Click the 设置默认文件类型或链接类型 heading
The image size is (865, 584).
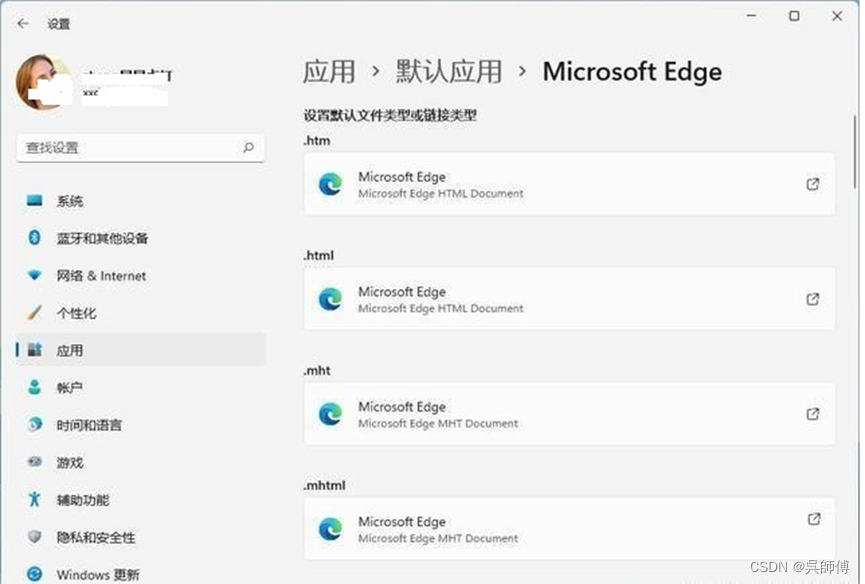[390, 115]
